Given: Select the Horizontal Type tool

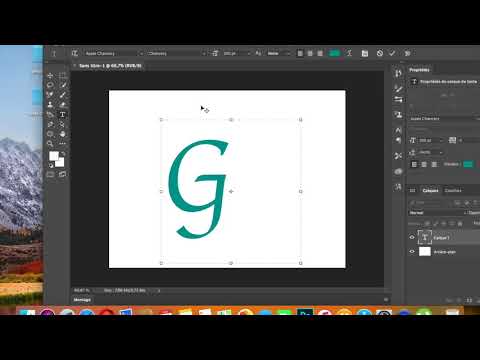Looking at the screenshot, I should point(62,115).
